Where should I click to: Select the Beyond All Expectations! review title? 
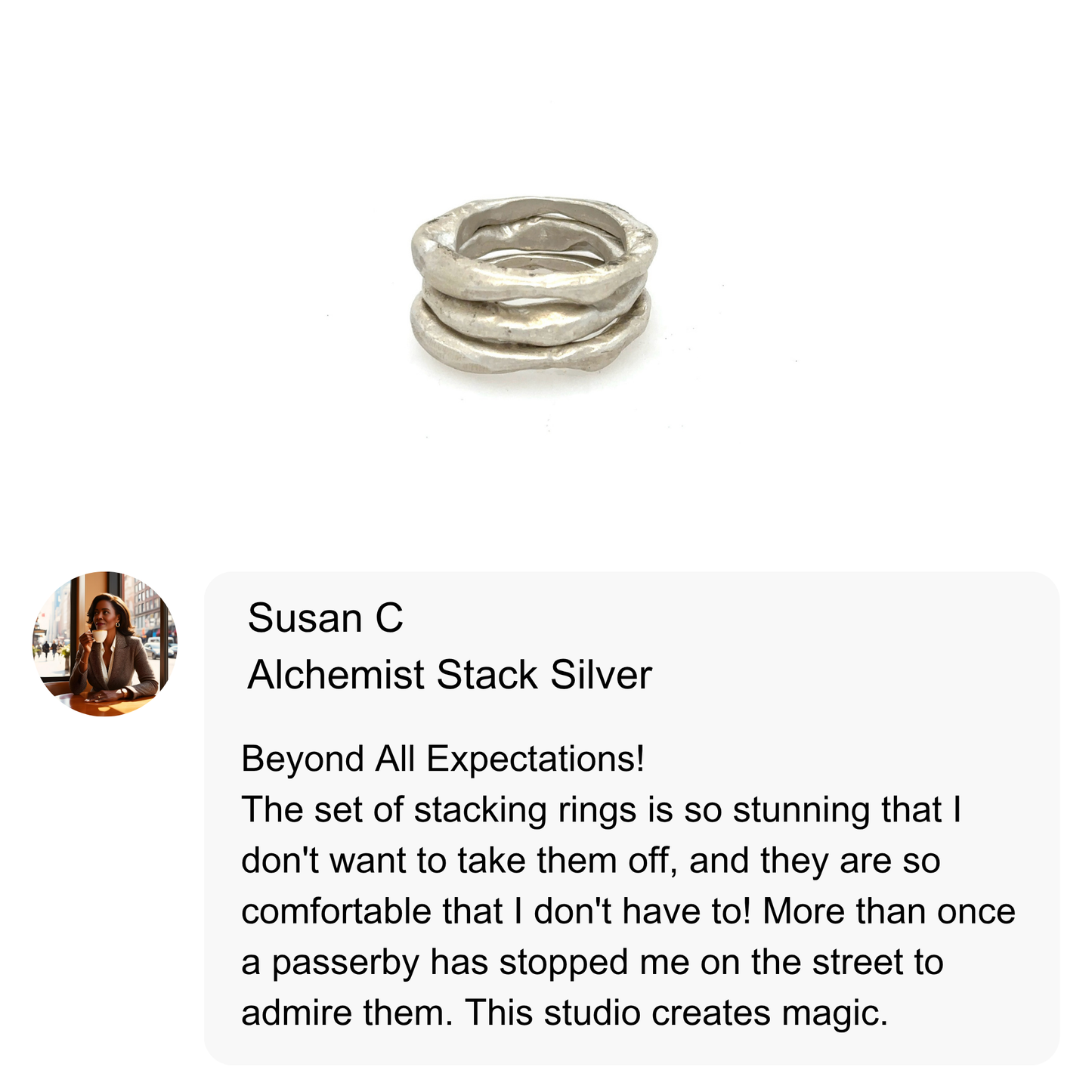point(443,759)
